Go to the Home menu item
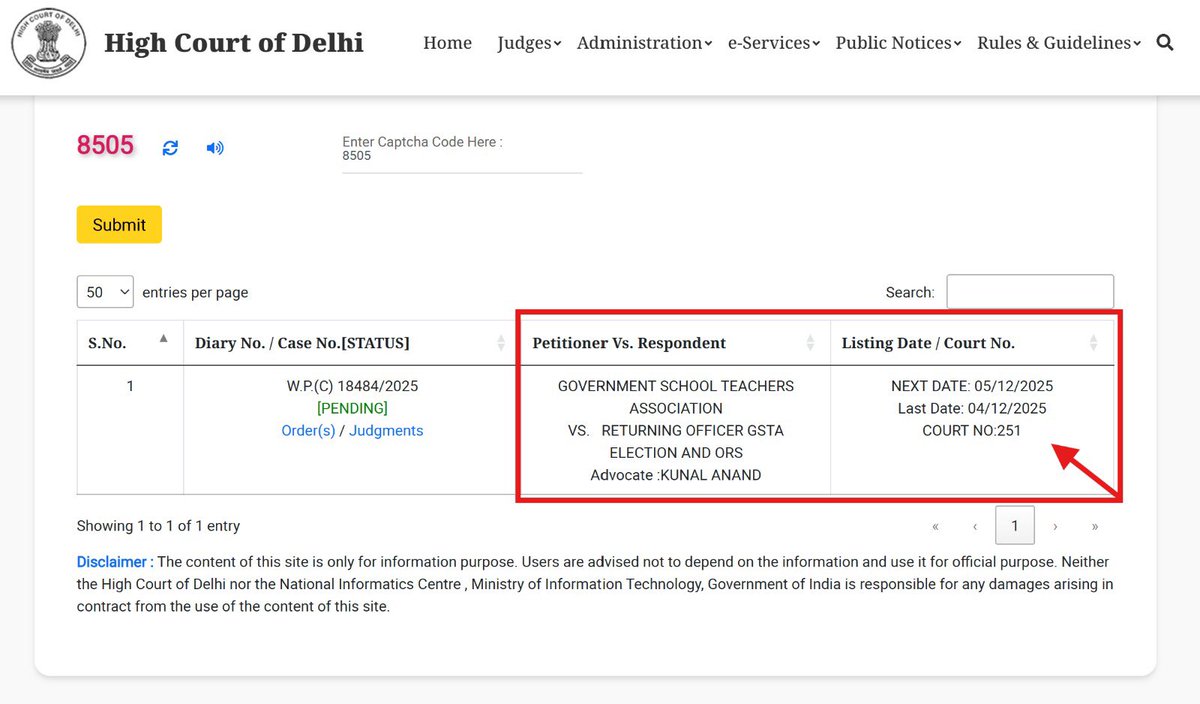 (x=447, y=43)
